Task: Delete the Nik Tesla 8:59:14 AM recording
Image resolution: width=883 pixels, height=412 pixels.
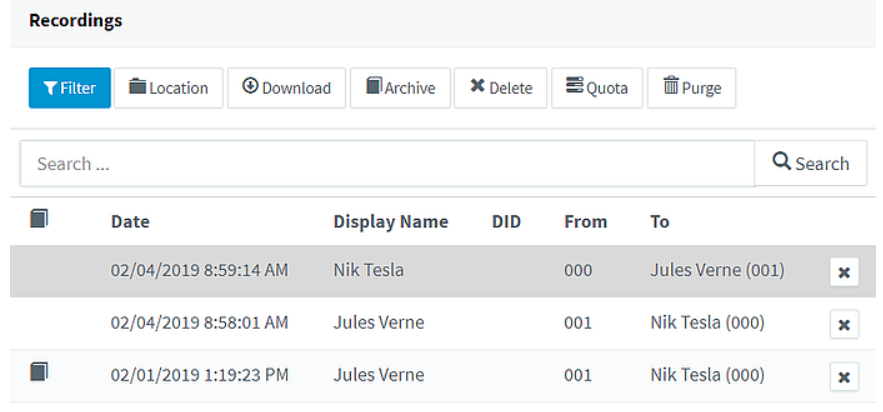Action: coord(844,272)
